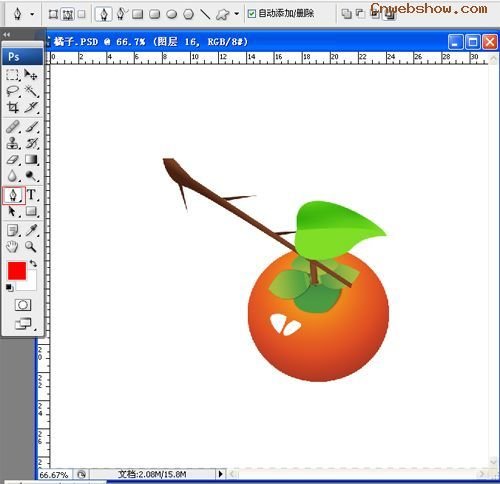This screenshot has width=500, height=484.
Task: Select the Eraser tool
Action: (13, 159)
